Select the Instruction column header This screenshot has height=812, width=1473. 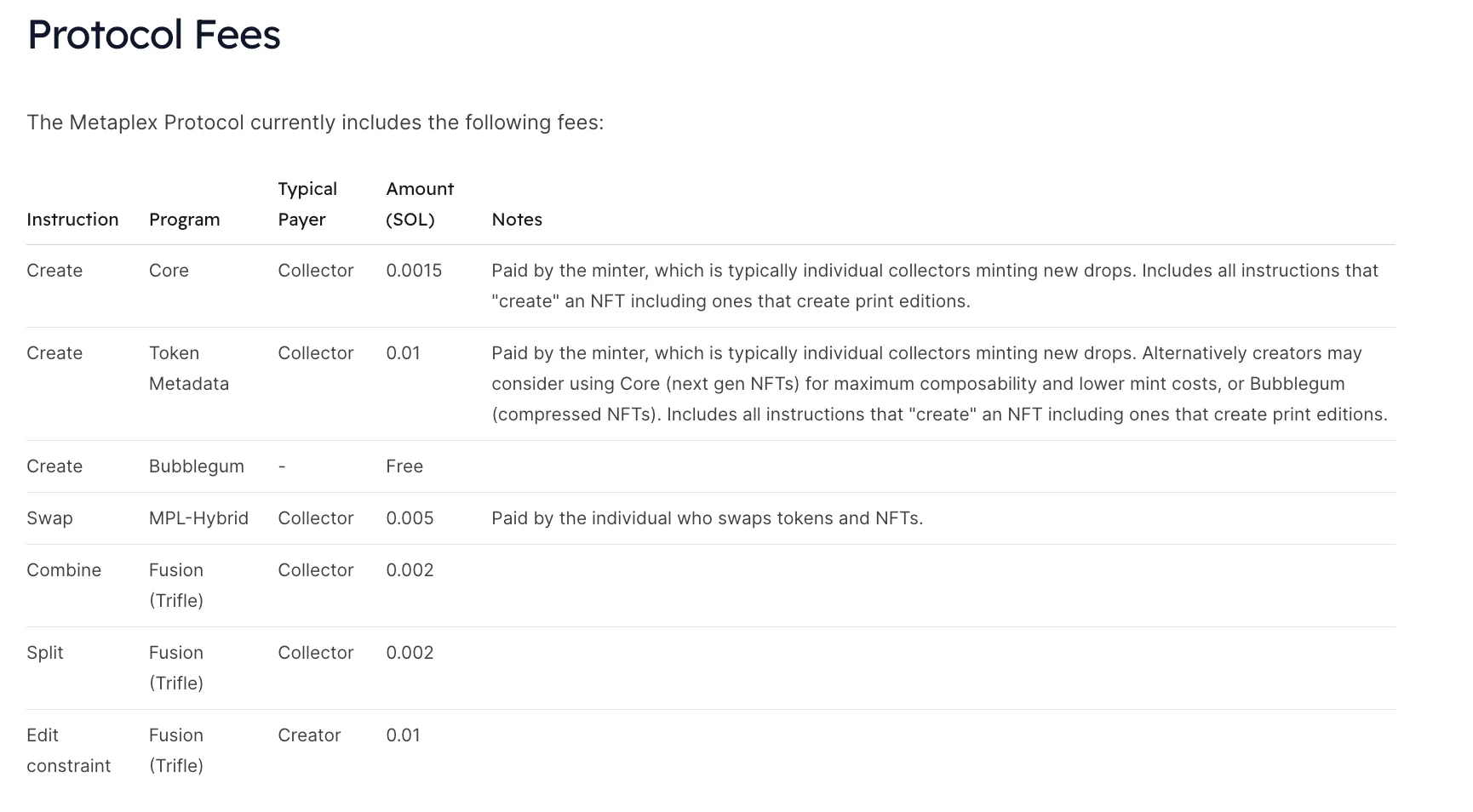coord(72,220)
